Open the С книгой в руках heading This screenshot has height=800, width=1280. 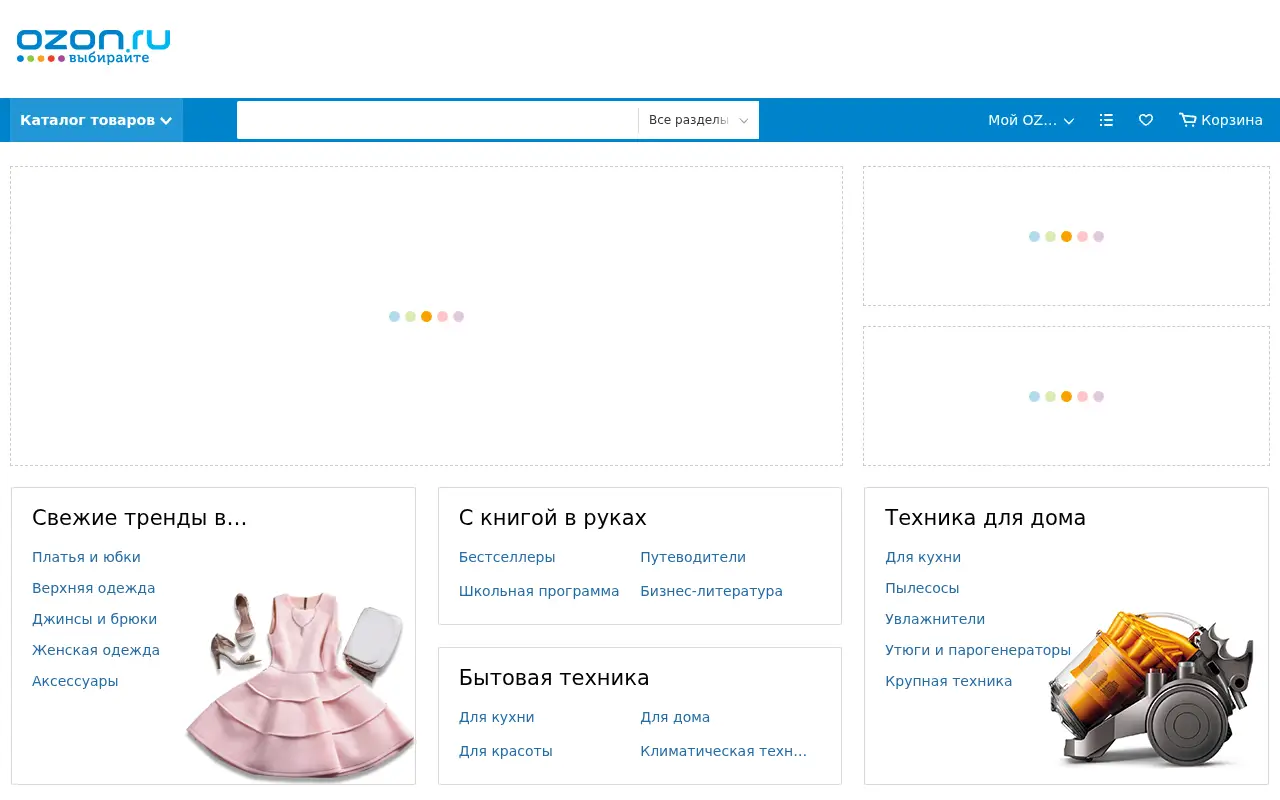pyautogui.click(x=553, y=518)
